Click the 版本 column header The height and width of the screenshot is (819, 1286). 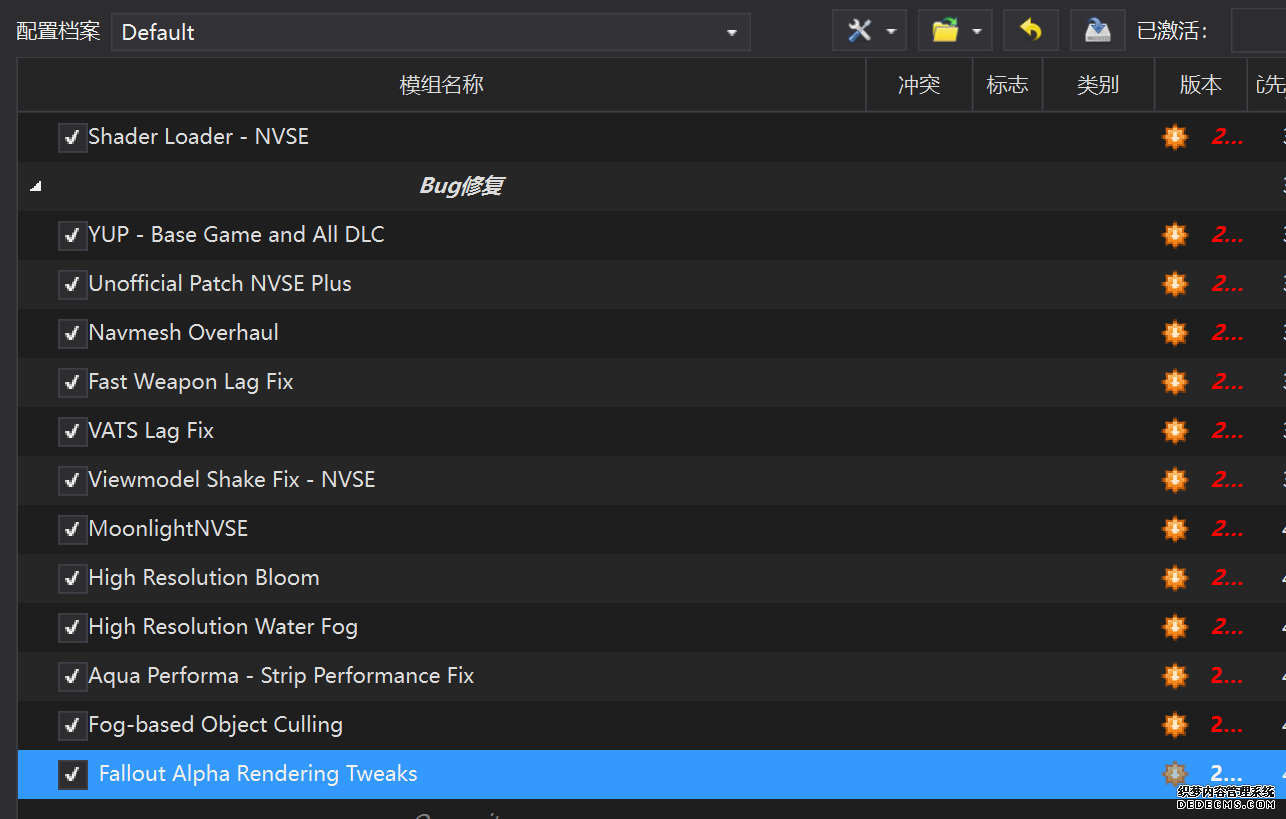1200,85
